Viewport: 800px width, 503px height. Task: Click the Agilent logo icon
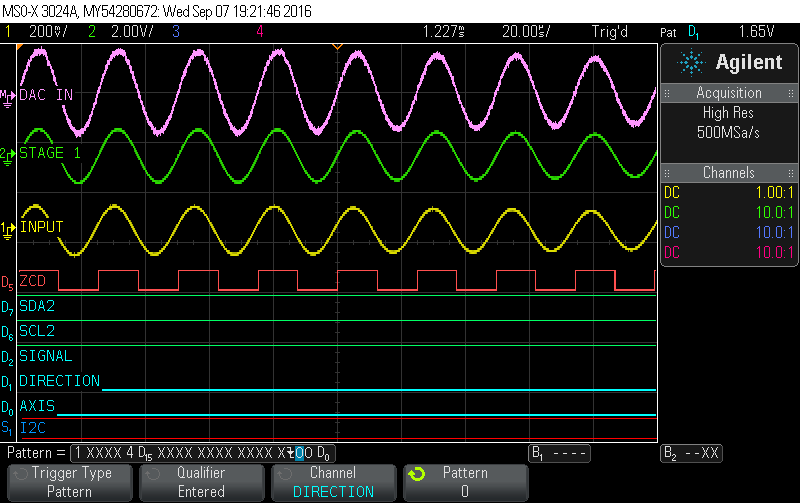pyautogui.click(x=691, y=62)
